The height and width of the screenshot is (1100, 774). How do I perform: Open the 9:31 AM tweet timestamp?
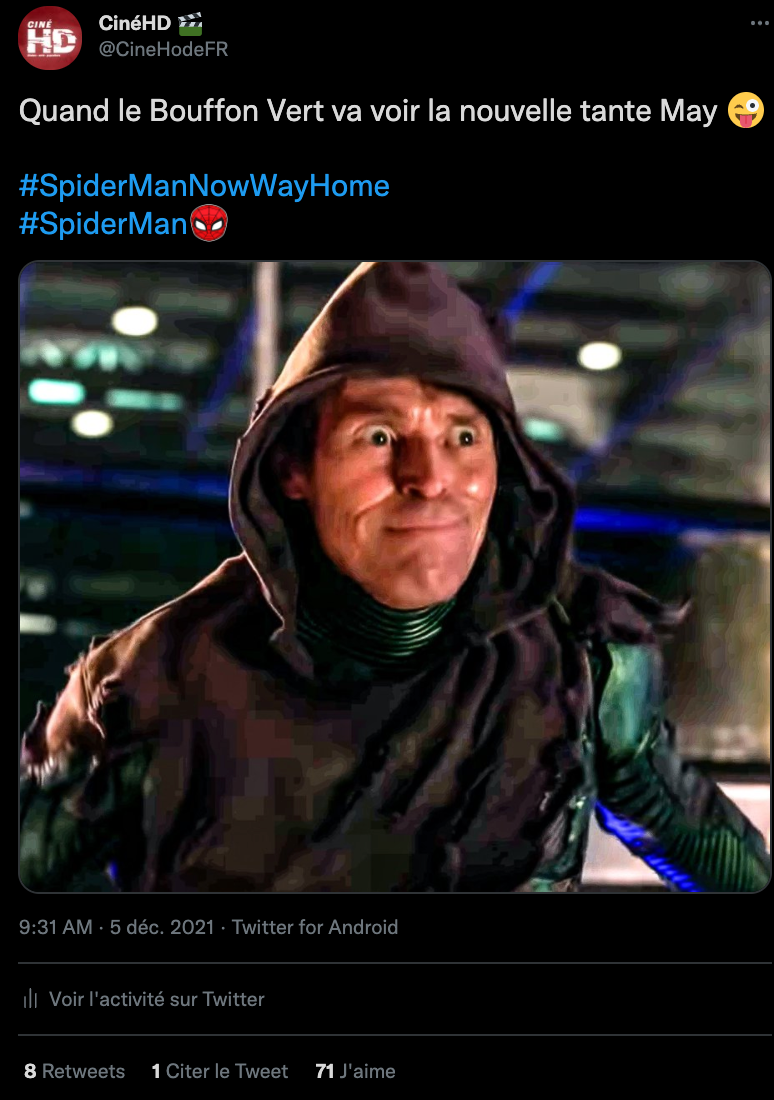[x=55, y=927]
